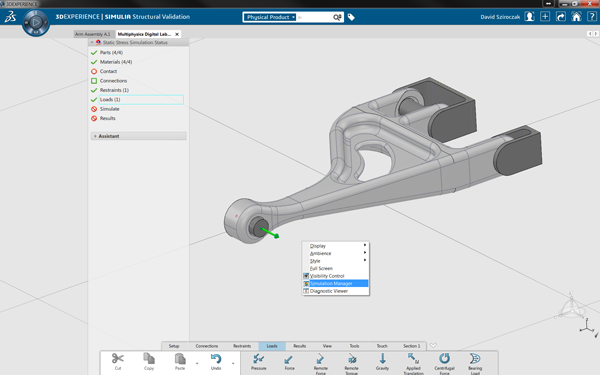Click into the search input field
600x375 pixels.
click(x=314, y=17)
